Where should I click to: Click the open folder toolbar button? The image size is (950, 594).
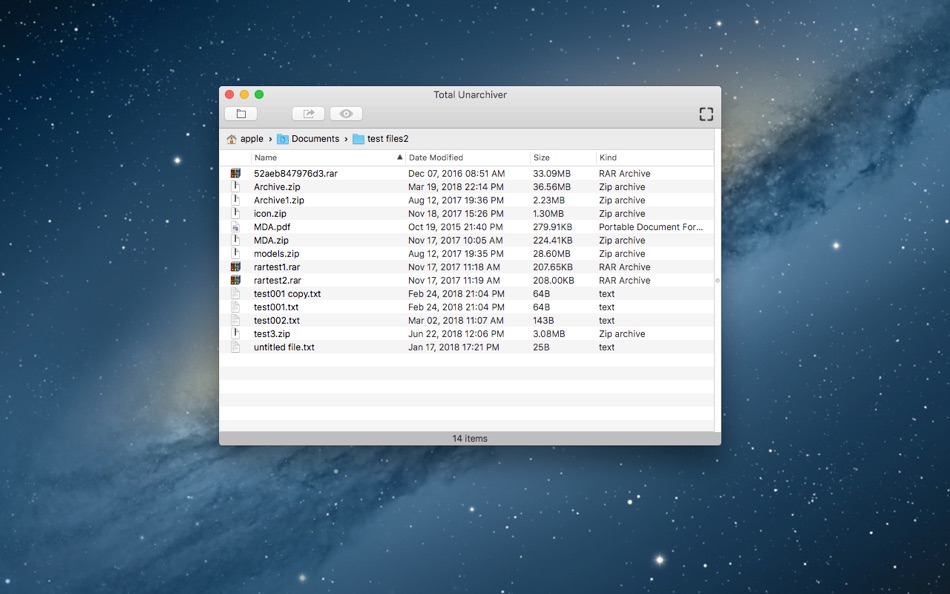[x=241, y=114]
